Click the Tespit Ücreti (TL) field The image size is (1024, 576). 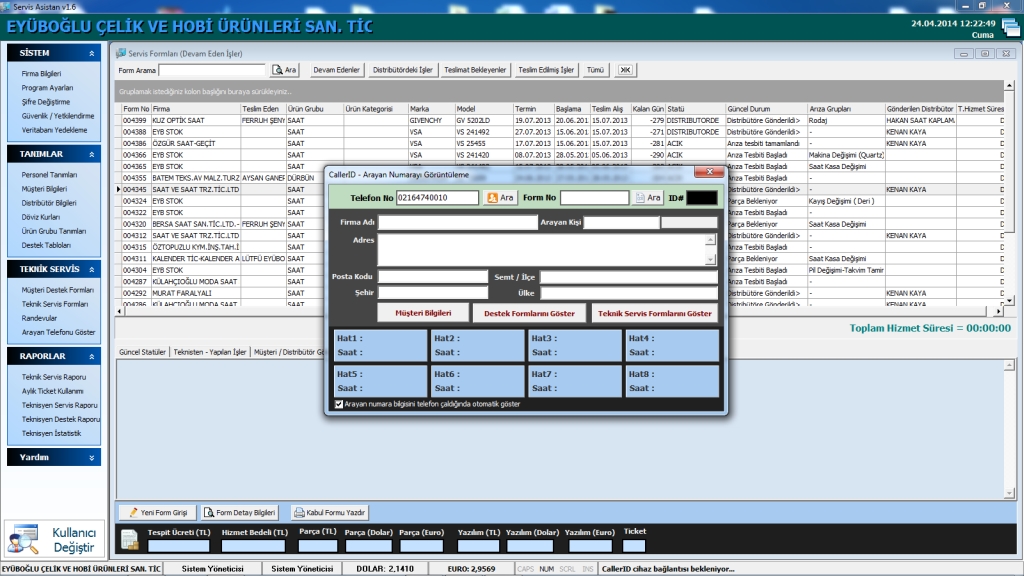pyautogui.click(x=178, y=546)
